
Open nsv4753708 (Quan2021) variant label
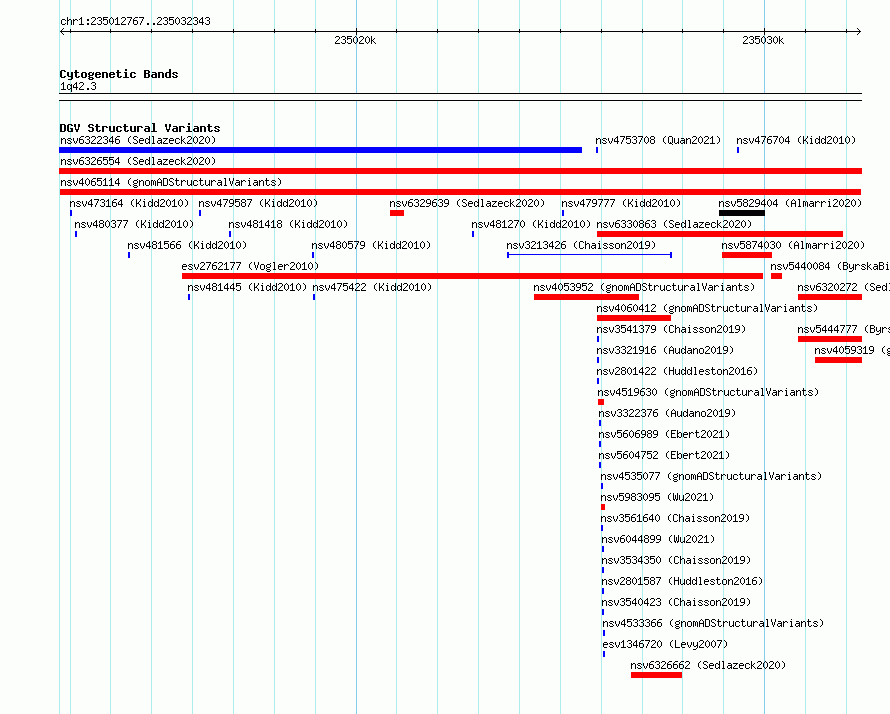[x=658, y=140]
